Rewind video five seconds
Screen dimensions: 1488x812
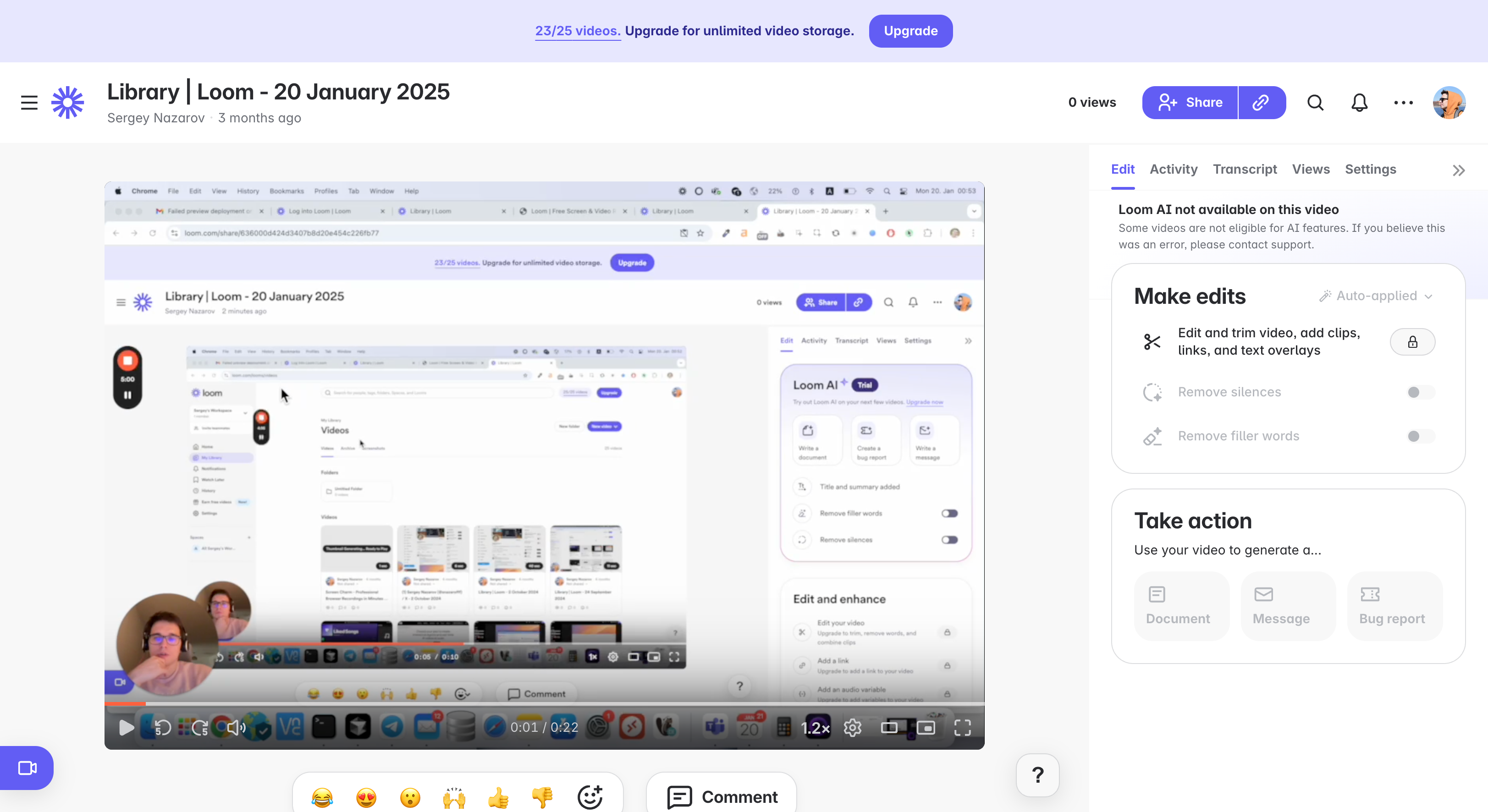163,728
